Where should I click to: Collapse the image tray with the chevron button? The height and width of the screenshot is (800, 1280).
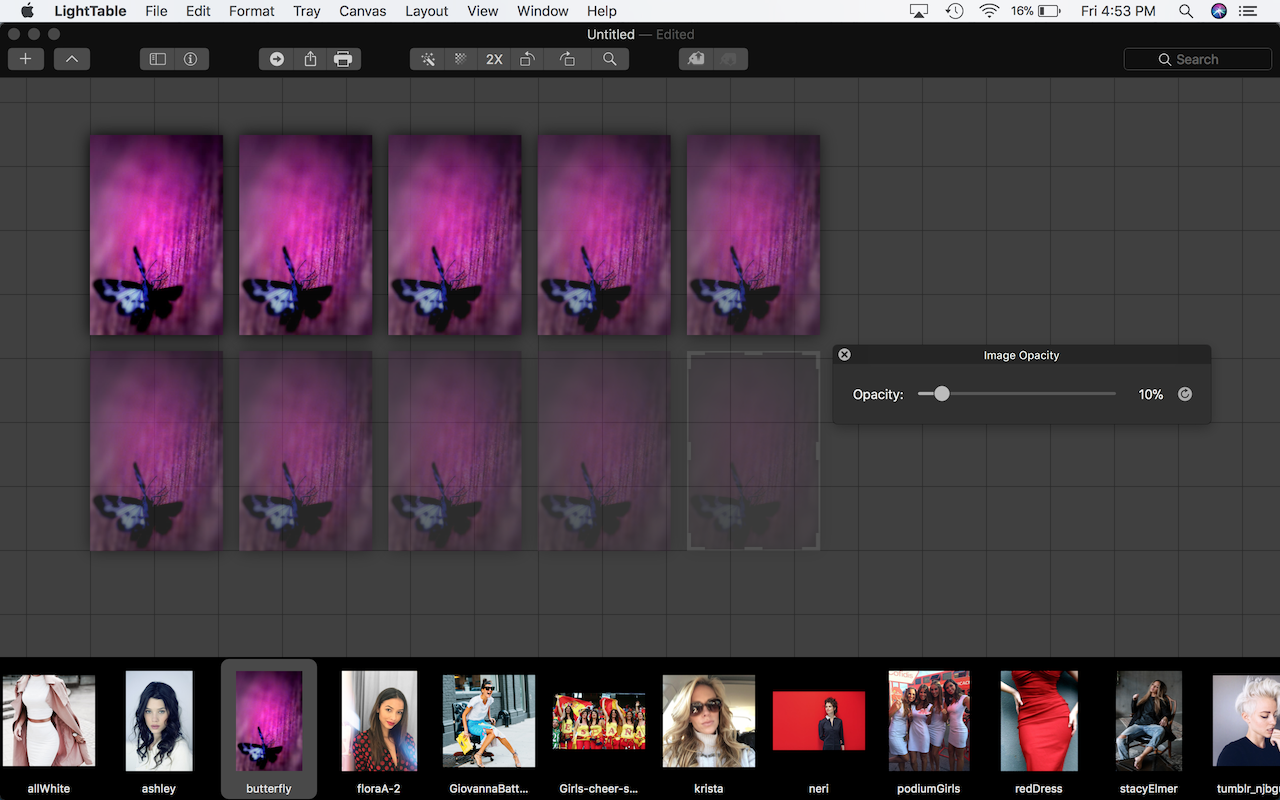point(72,59)
